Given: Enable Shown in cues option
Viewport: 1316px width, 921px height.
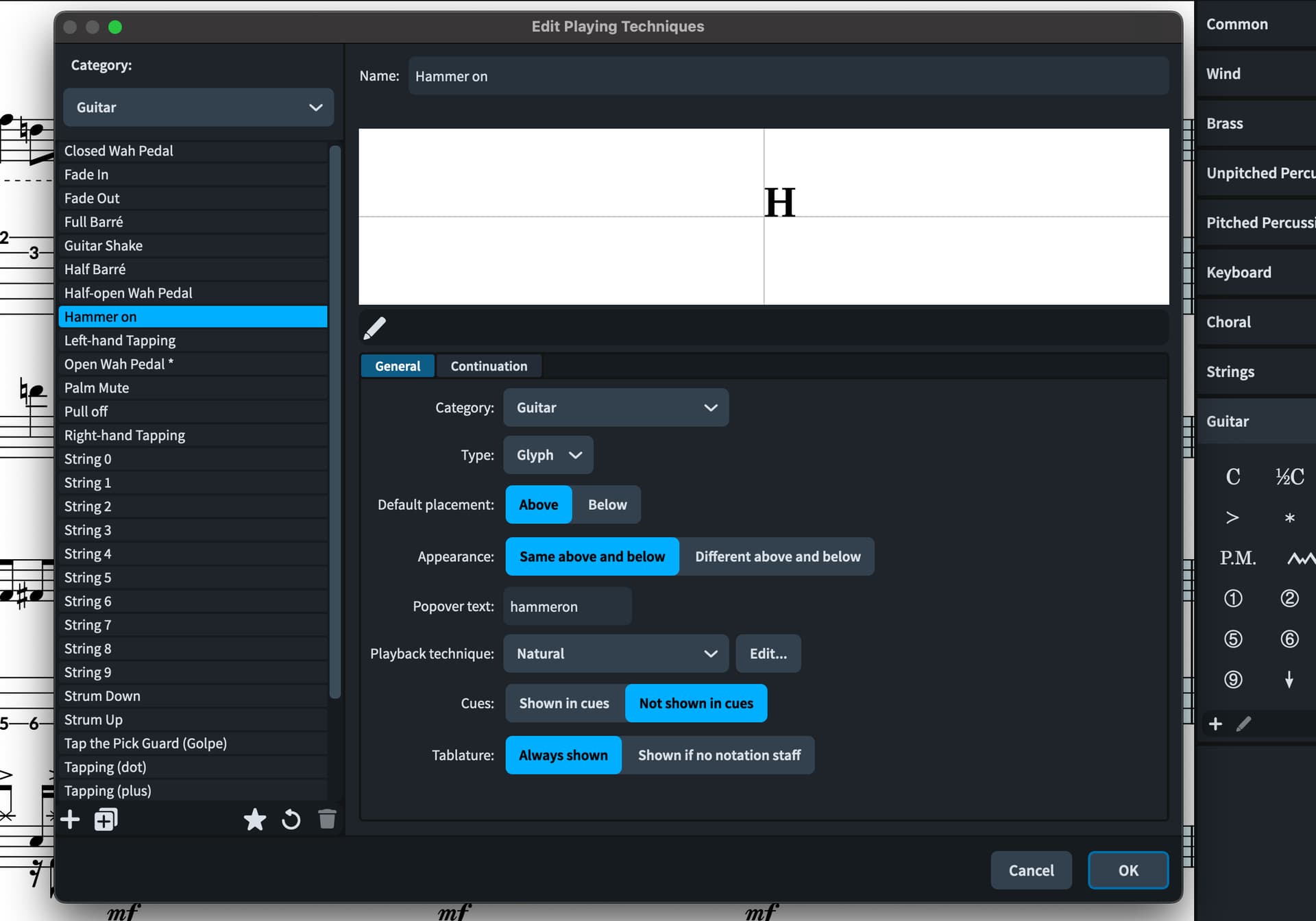Looking at the screenshot, I should tap(563, 703).
